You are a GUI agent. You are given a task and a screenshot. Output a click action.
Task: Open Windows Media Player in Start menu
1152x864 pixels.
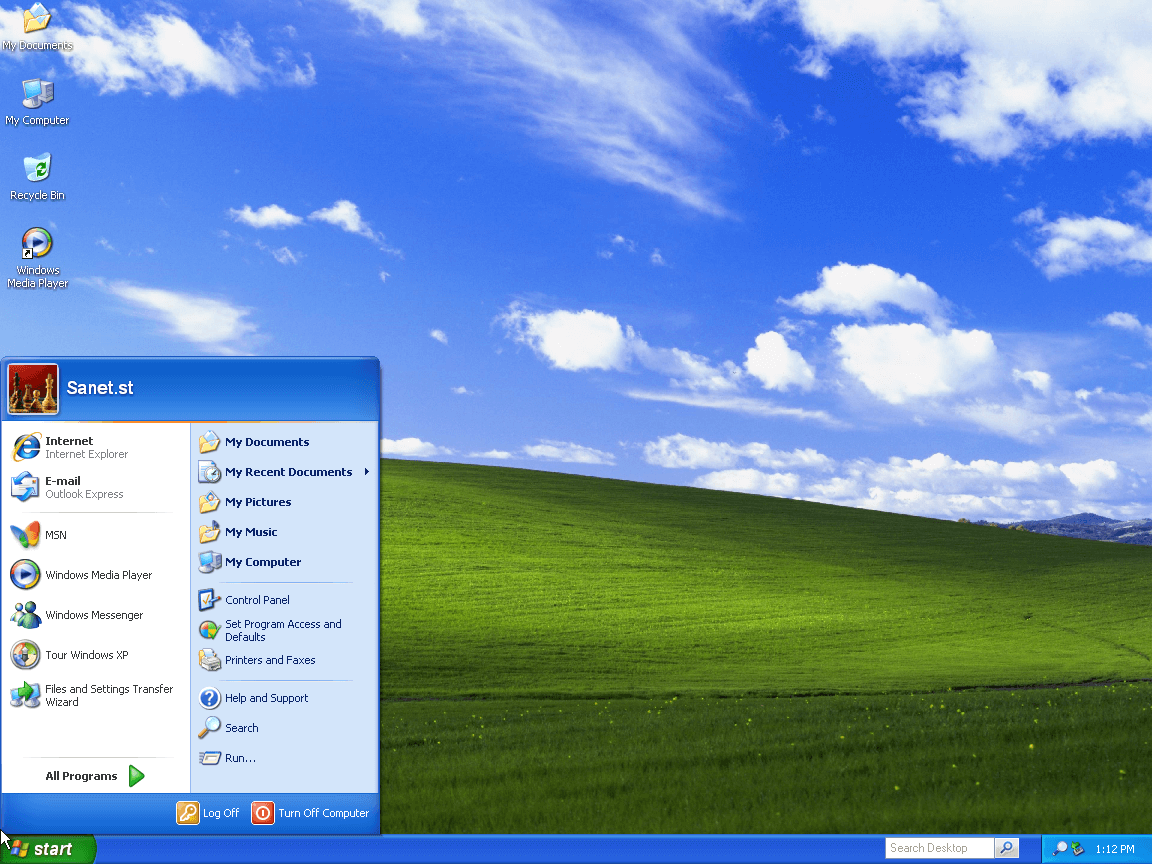(x=96, y=575)
